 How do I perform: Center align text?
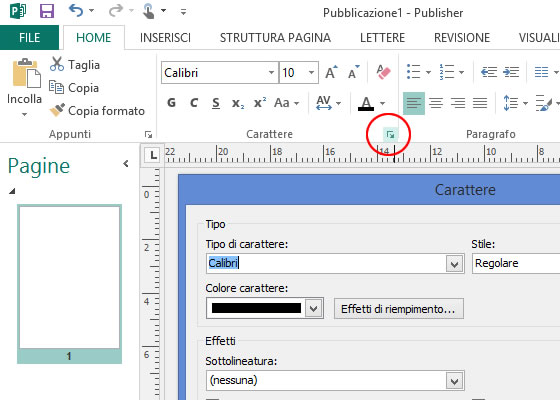tap(436, 103)
